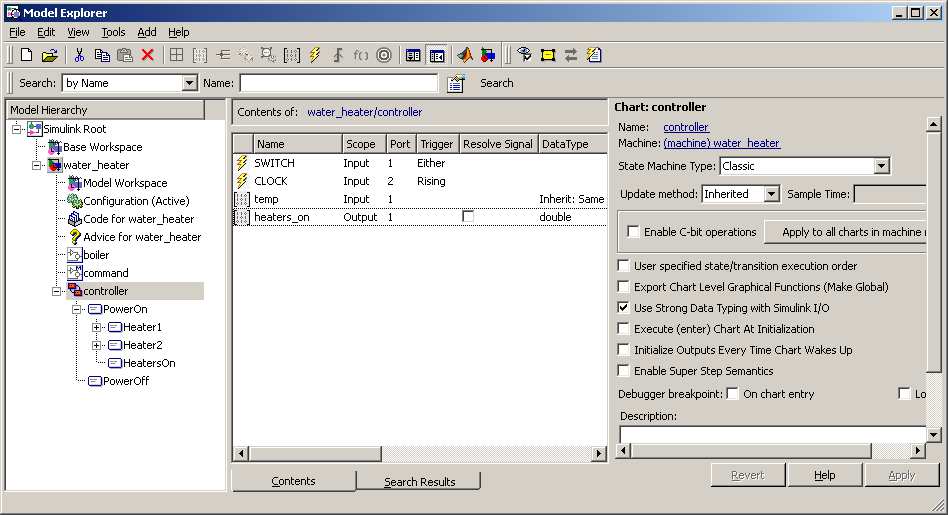This screenshot has width=948, height=515.
Task: Click the contents pane horizontal scrollbar thumb
Action: pyautogui.click(x=315, y=453)
